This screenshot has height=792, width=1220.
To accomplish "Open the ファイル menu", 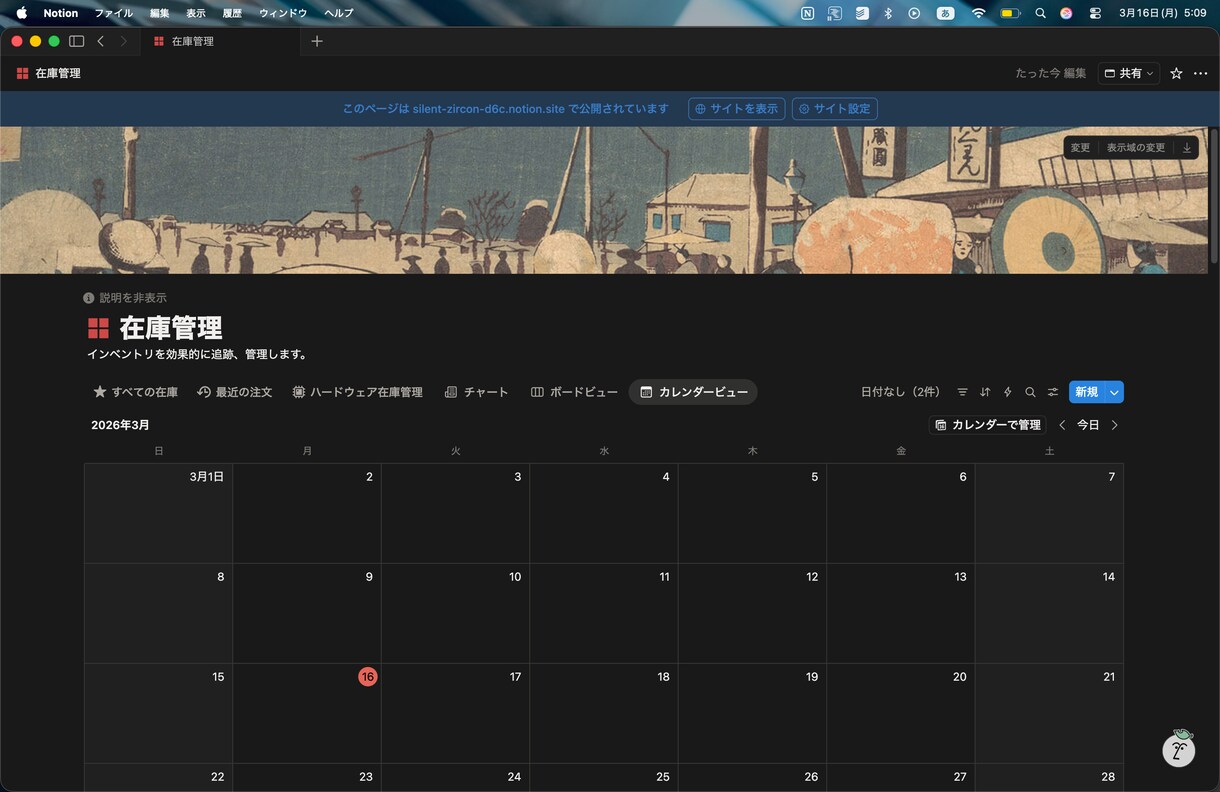I will pos(113,13).
